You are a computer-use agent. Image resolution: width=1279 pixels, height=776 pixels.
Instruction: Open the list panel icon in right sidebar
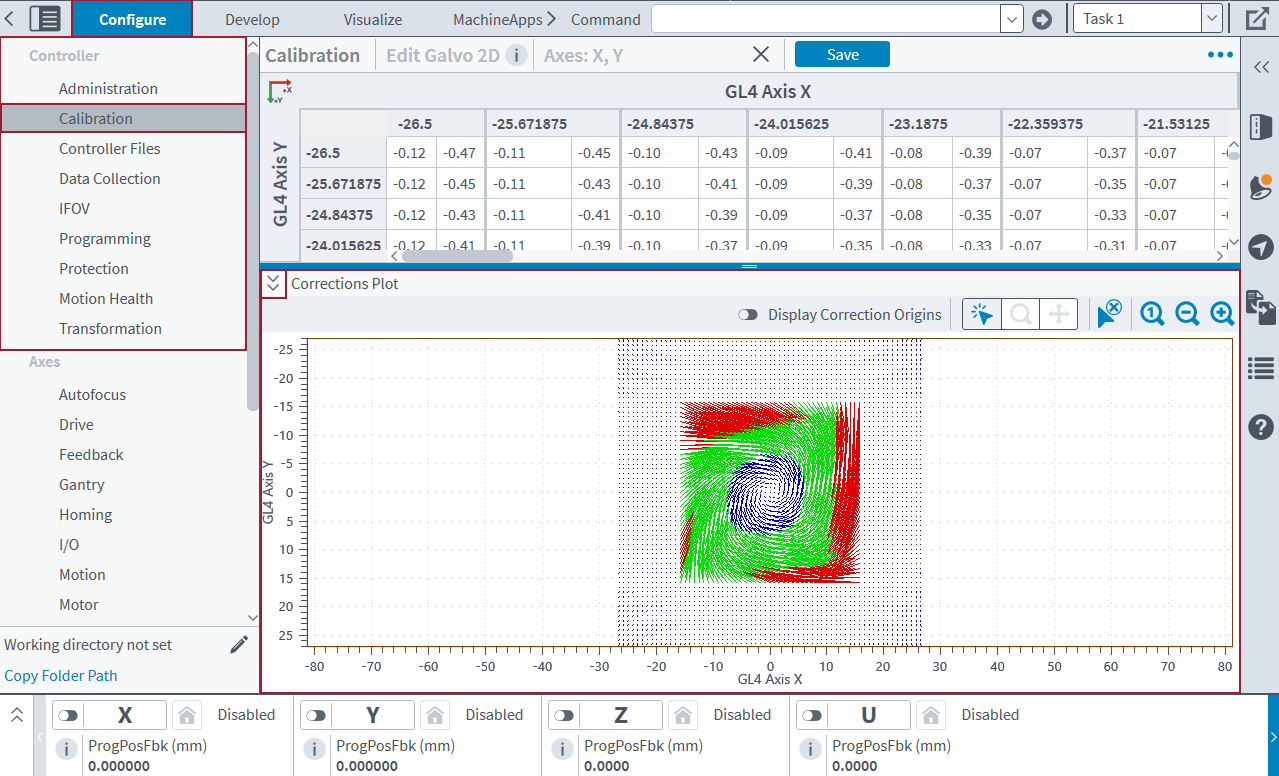coord(1260,368)
